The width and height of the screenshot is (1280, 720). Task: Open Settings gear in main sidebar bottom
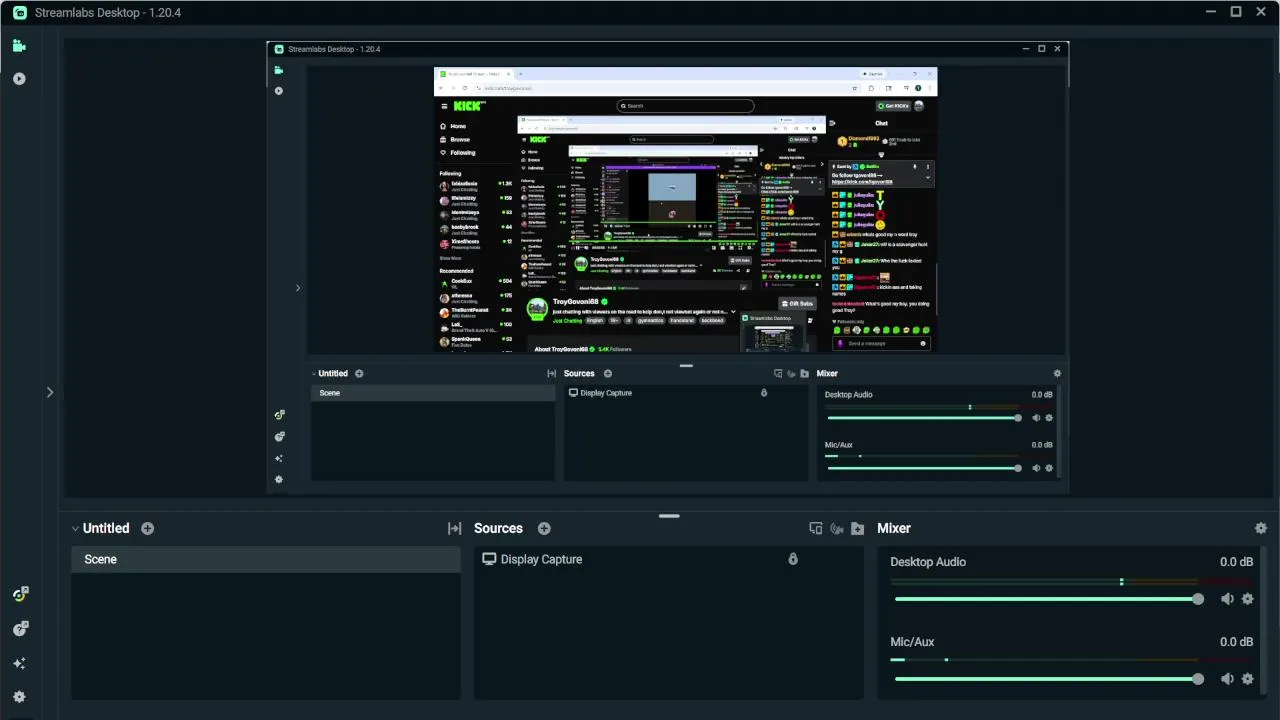pyautogui.click(x=19, y=697)
